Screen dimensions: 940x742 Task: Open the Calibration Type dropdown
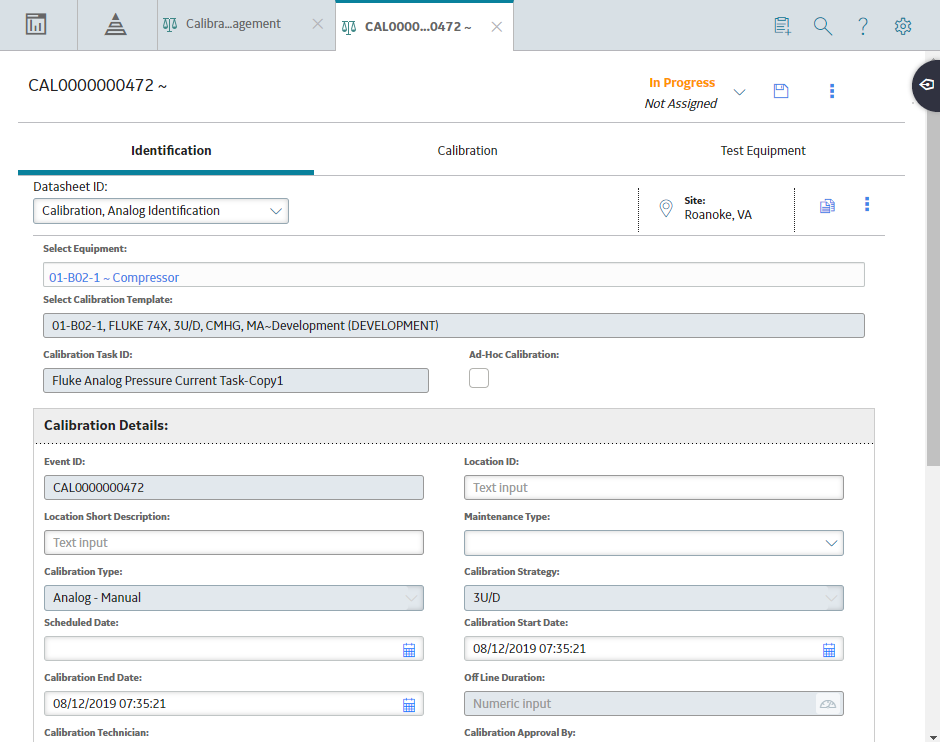pos(234,598)
